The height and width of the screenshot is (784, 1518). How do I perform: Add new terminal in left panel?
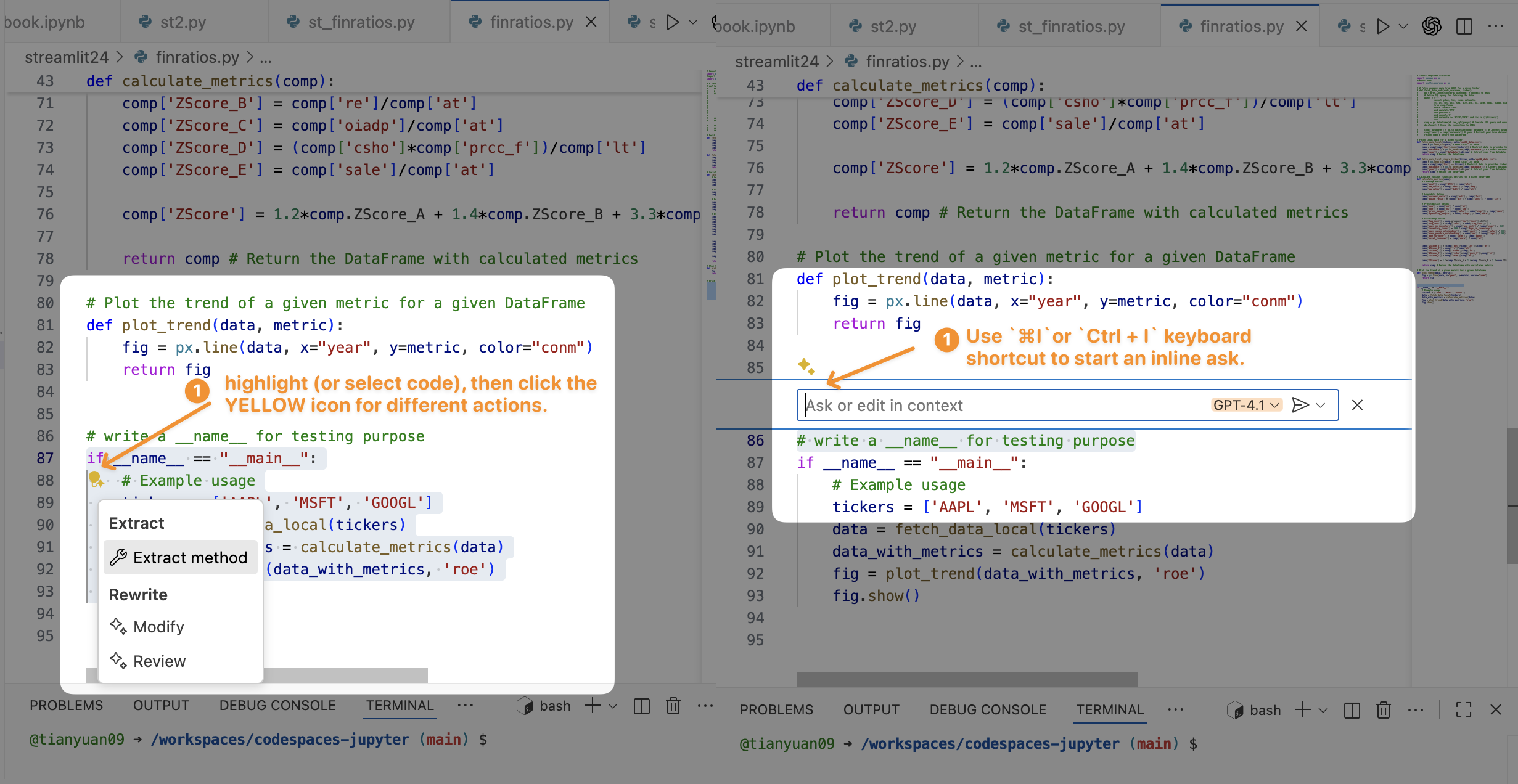tap(592, 706)
